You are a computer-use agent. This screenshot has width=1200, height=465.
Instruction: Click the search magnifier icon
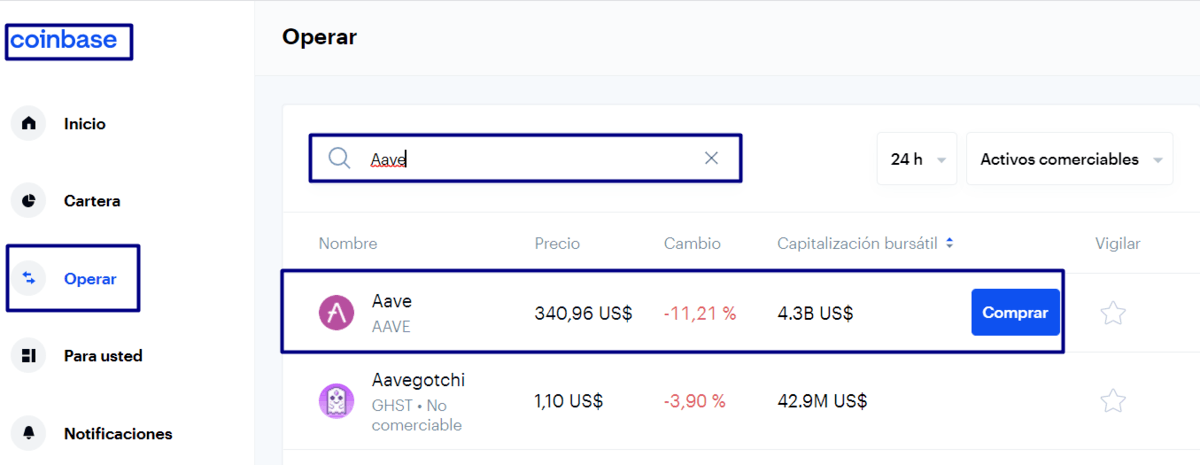click(340, 159)
